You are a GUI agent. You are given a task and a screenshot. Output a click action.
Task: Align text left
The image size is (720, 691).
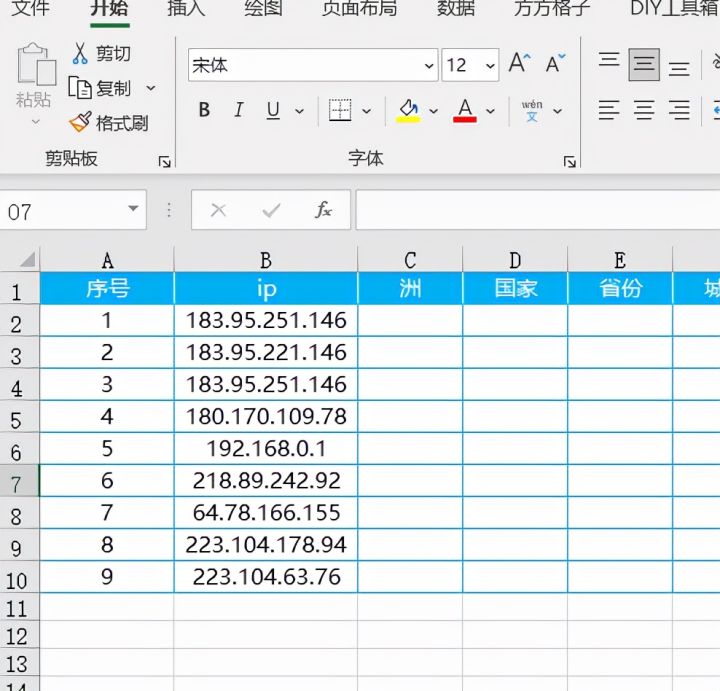(609, 110)
